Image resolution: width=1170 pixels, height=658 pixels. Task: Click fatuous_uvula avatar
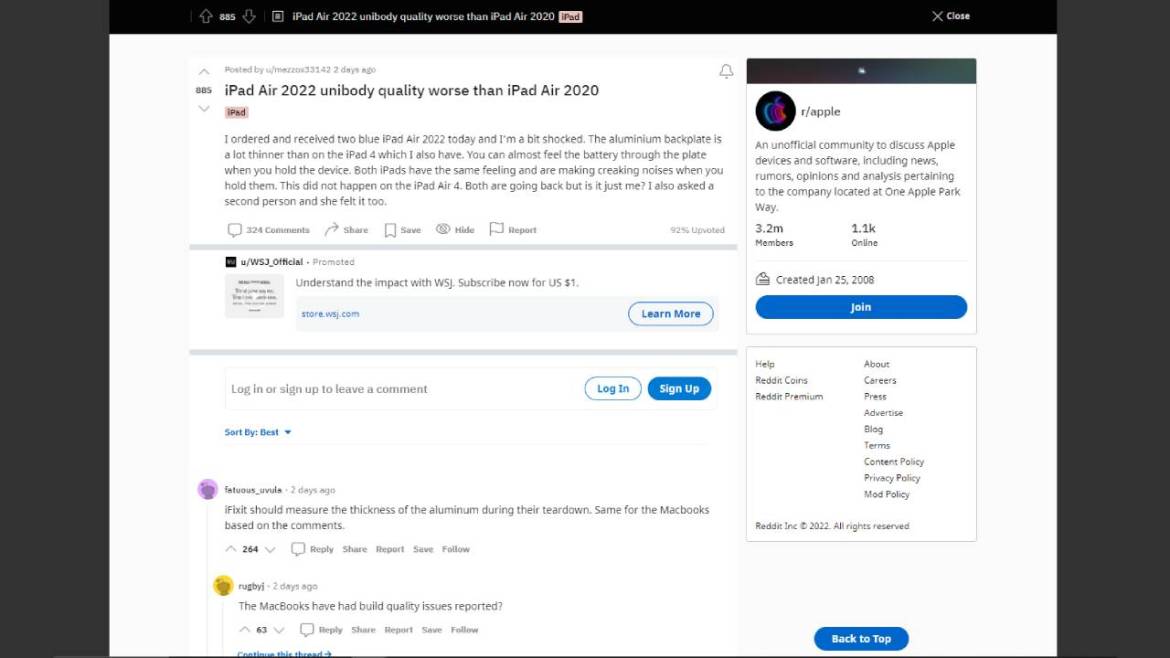[207, 489]
